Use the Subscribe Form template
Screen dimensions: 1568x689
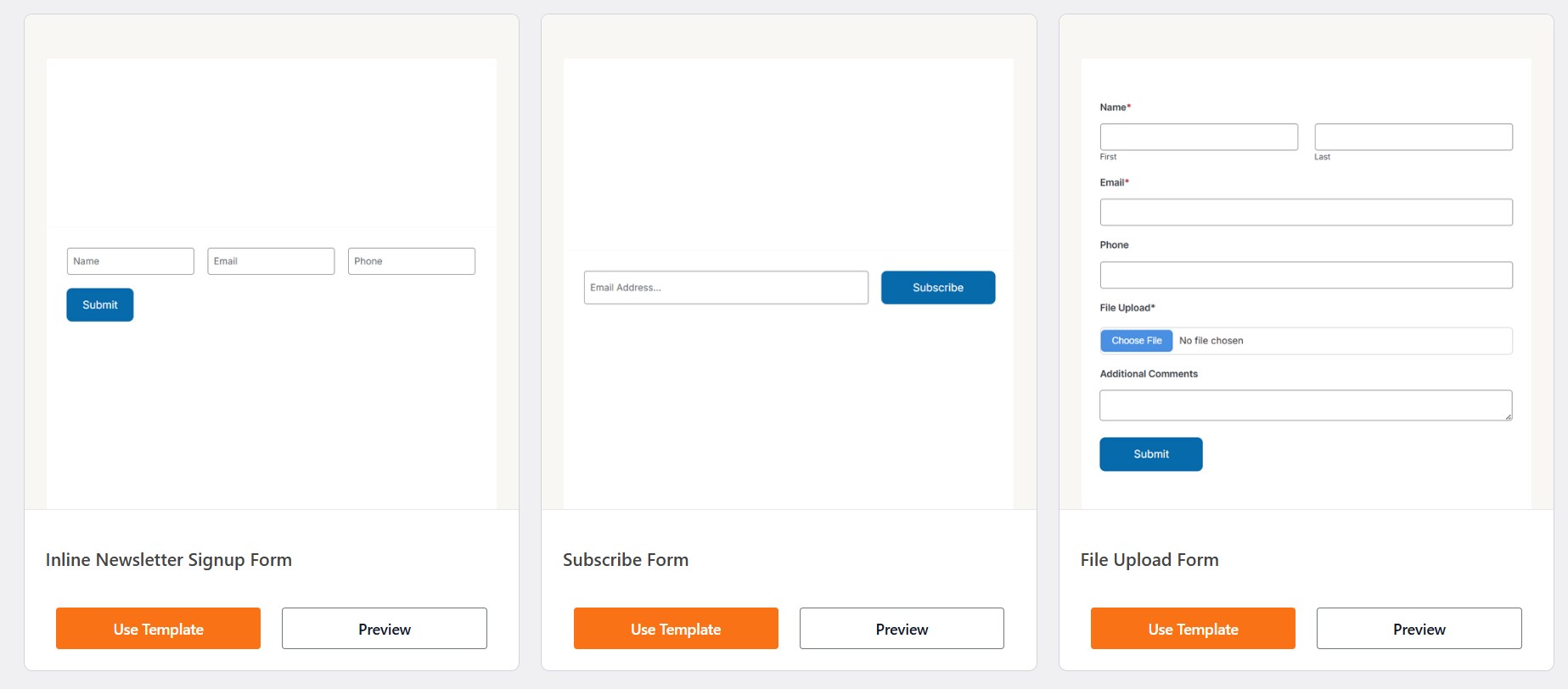(x=676, y=629)
